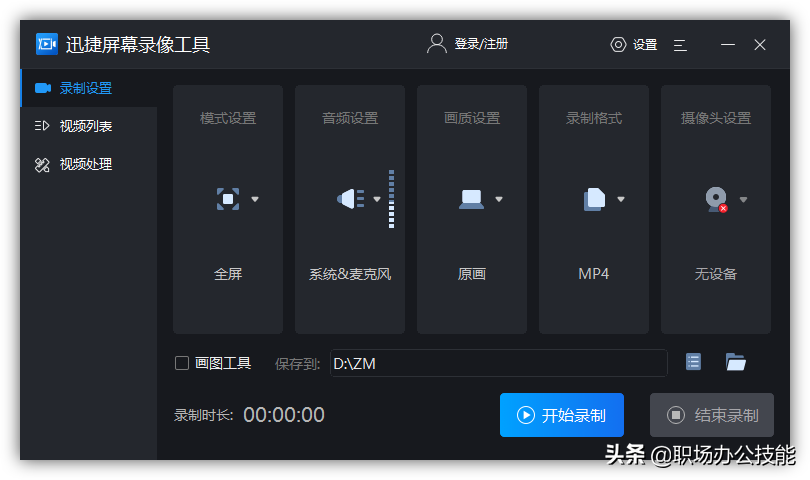Click the 录制设置 camera icon

[42, 88]
